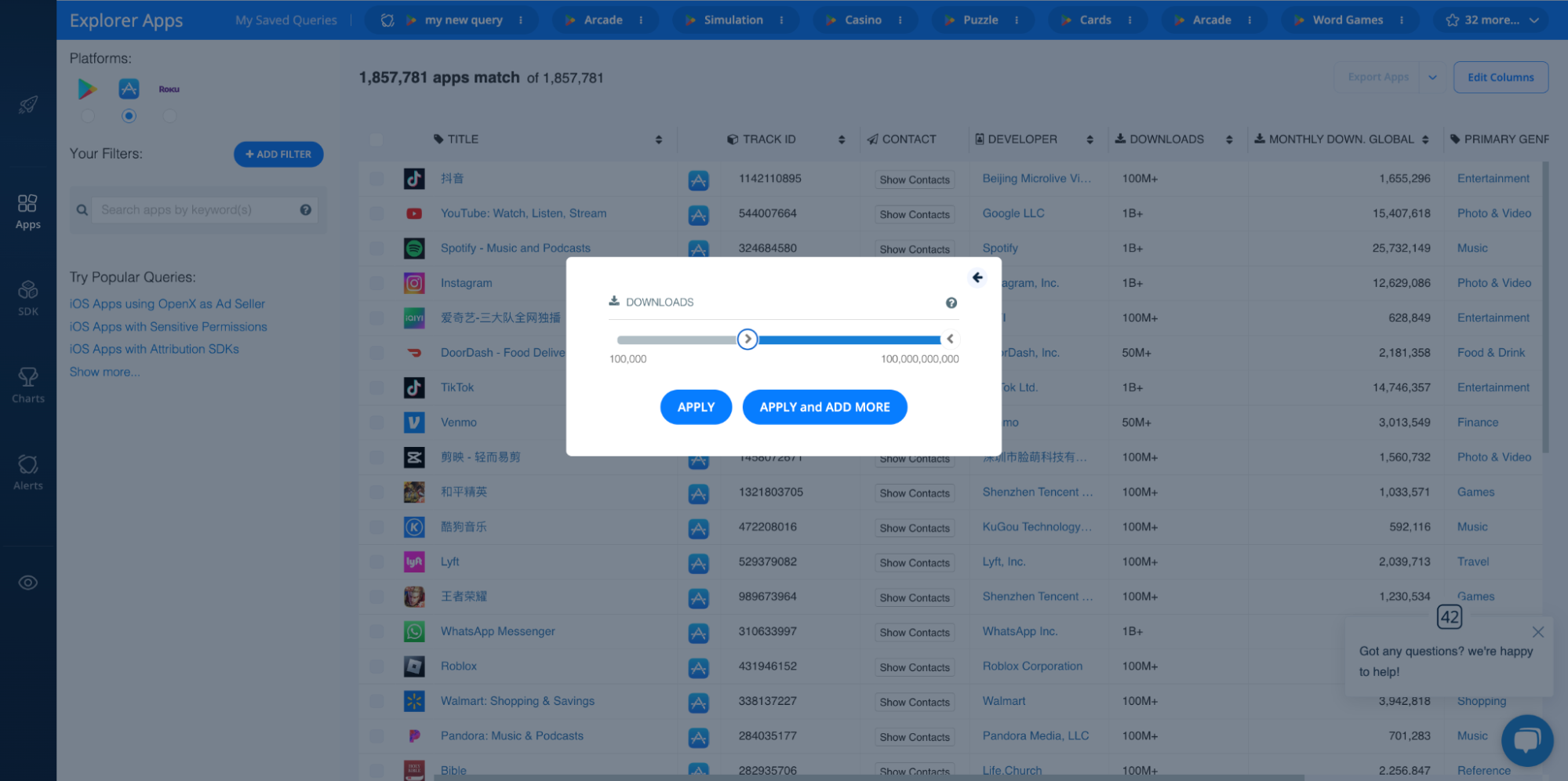Click the Roblox app icon
Screen dimensions: 1568x781
[x=414, y=667]
